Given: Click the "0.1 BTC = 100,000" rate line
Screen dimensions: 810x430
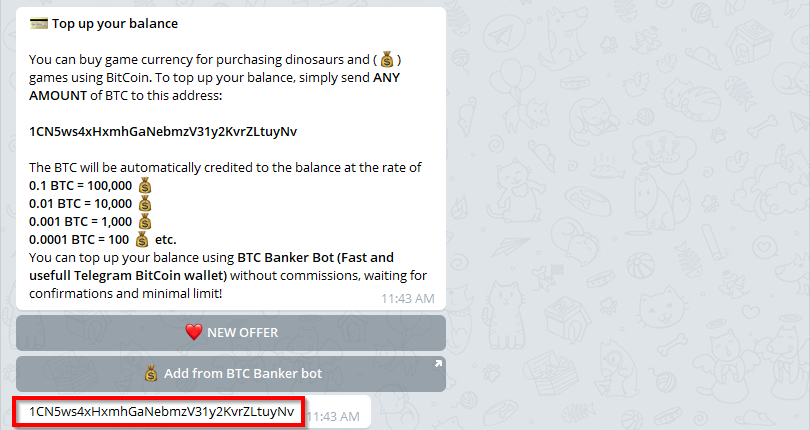Looking at the screenshot, I should (81, 186).
